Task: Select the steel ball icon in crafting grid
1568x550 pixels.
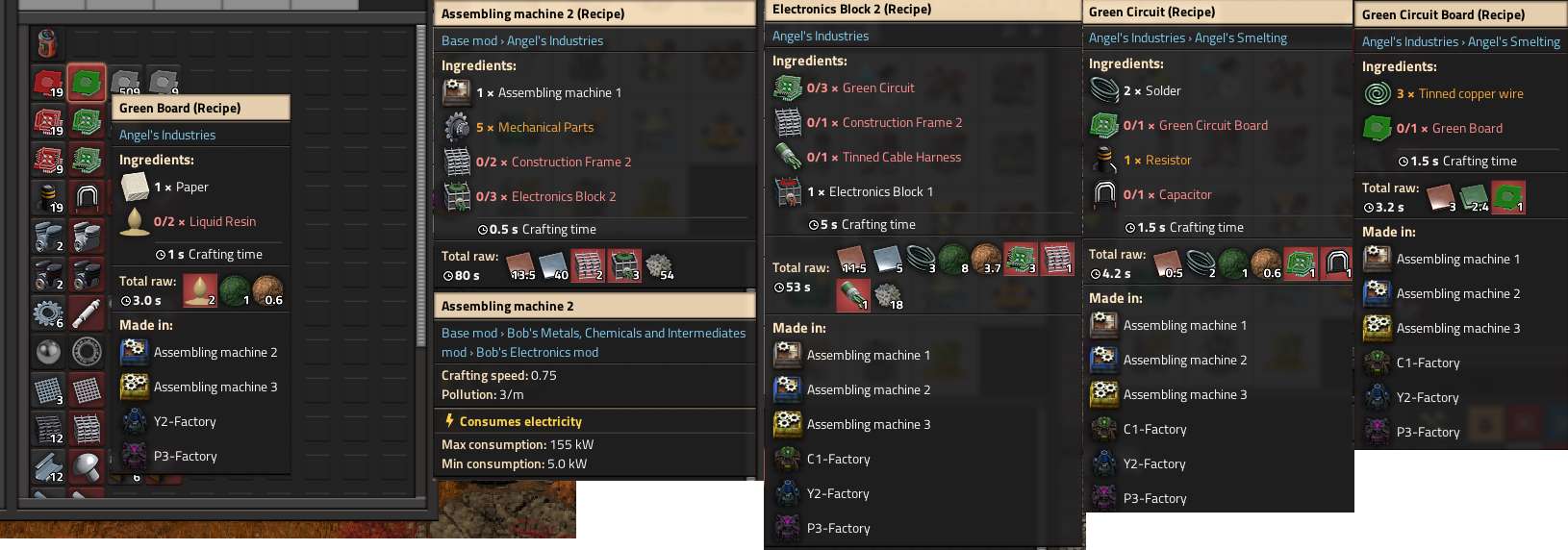Action: pos(48,352)
